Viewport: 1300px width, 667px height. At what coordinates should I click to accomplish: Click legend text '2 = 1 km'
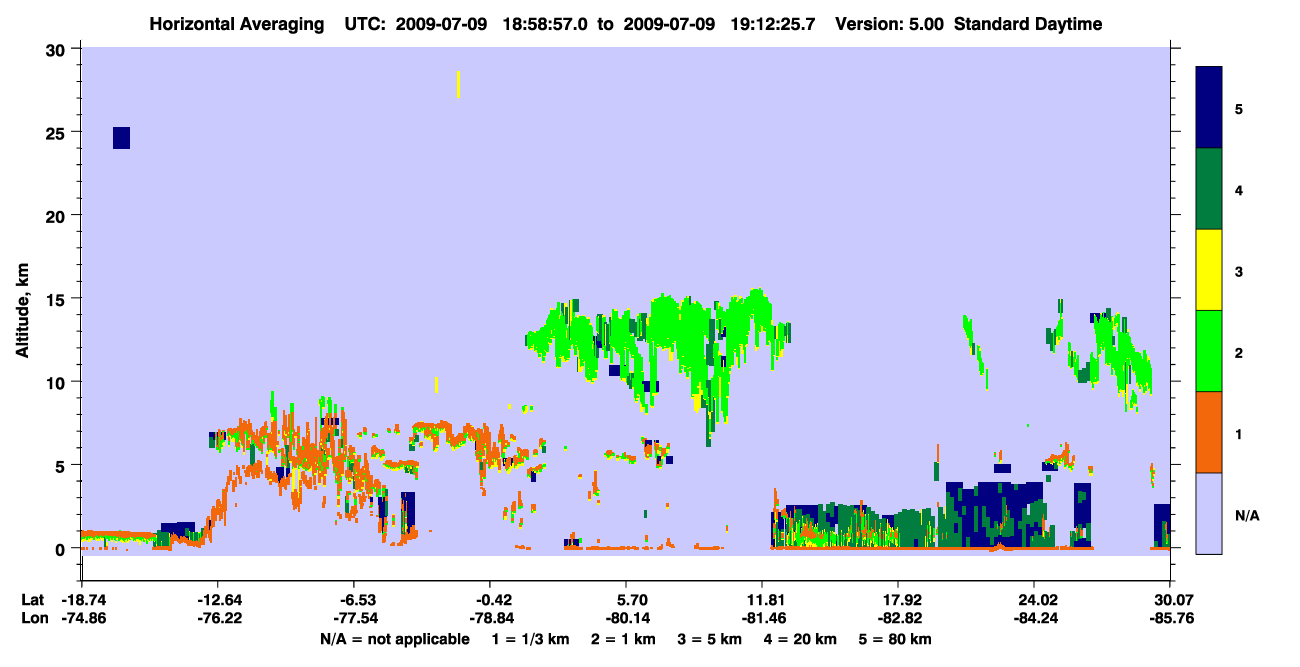coord(623,639)
